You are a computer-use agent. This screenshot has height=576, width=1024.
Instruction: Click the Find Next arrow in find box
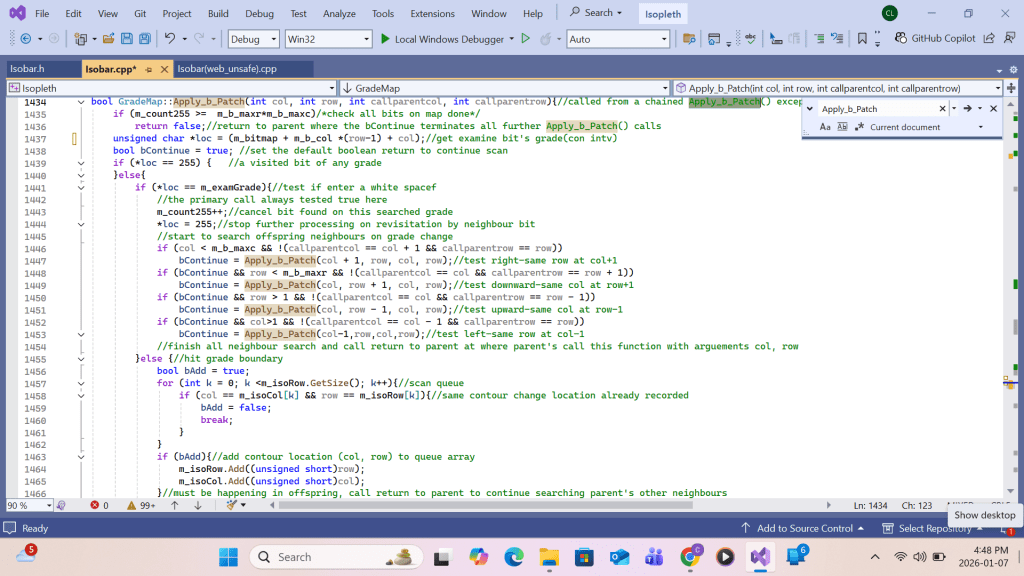(967, 109)
